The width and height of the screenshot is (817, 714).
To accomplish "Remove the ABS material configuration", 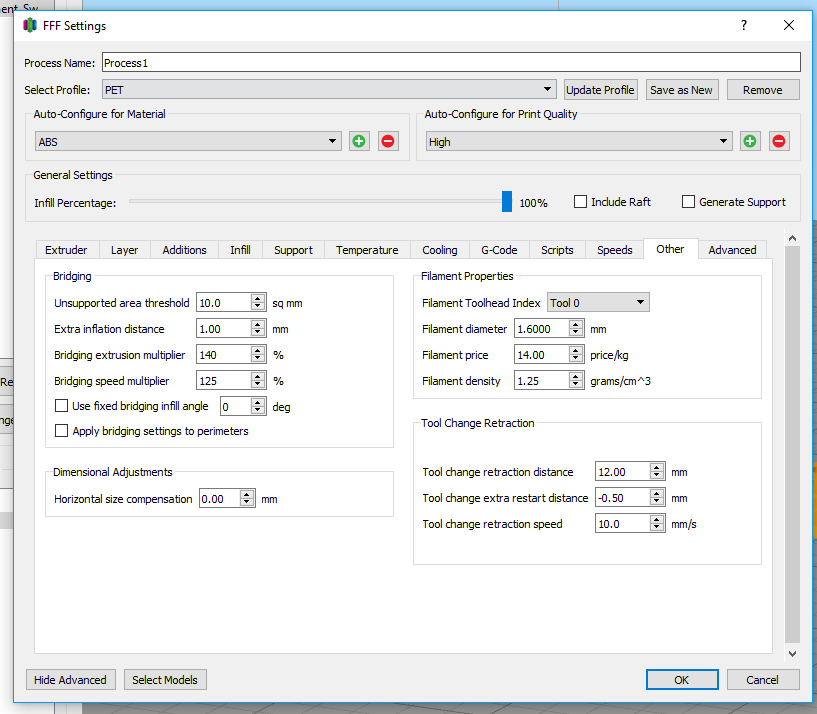I will (388, 141).
